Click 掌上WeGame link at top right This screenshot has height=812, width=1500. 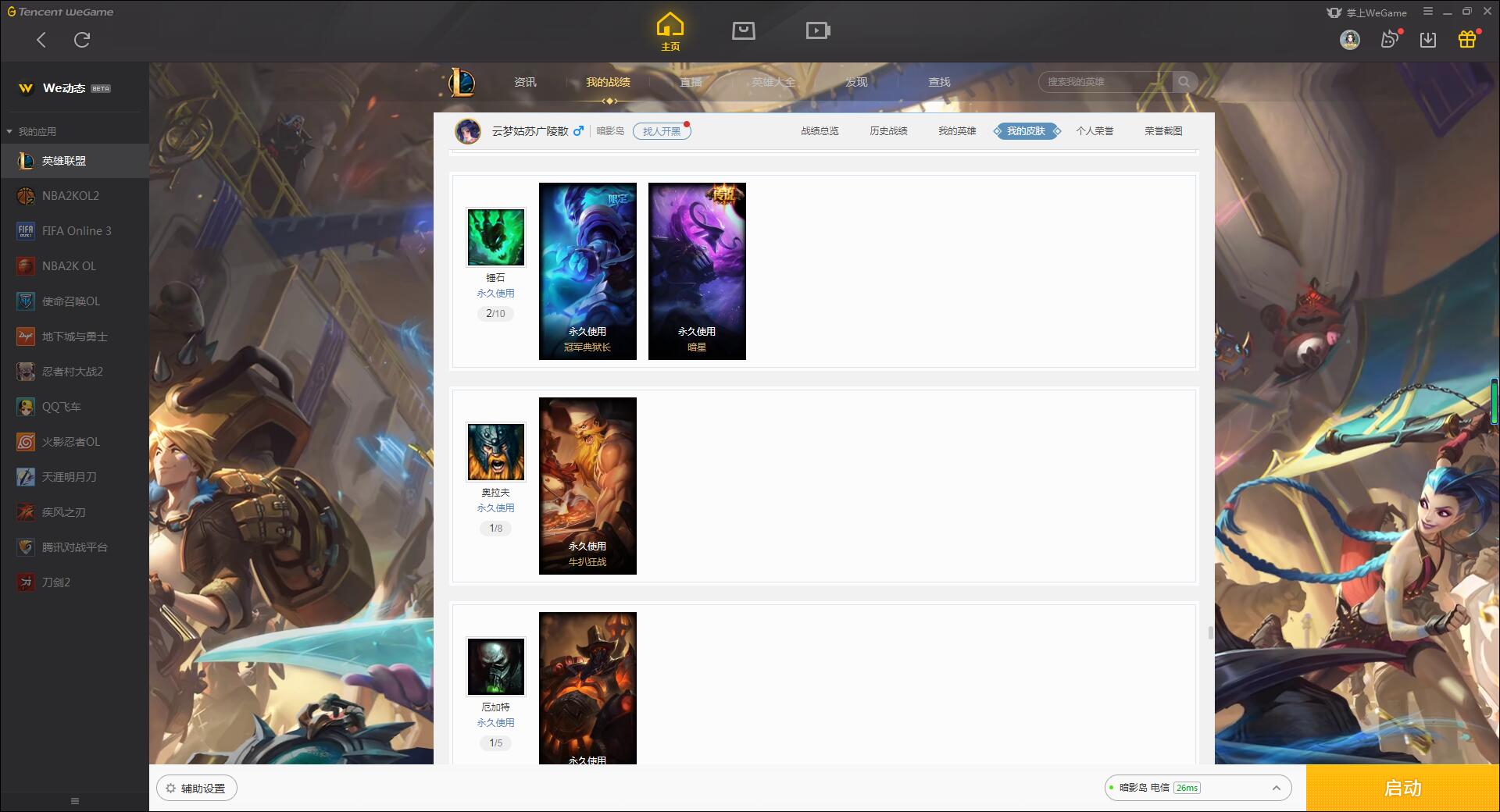click(1367, 12)
